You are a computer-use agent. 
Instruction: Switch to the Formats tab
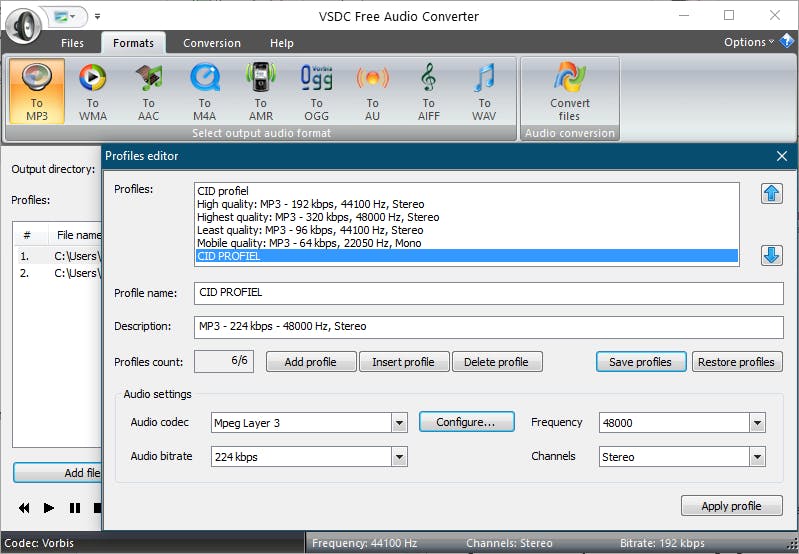[134, 43]
